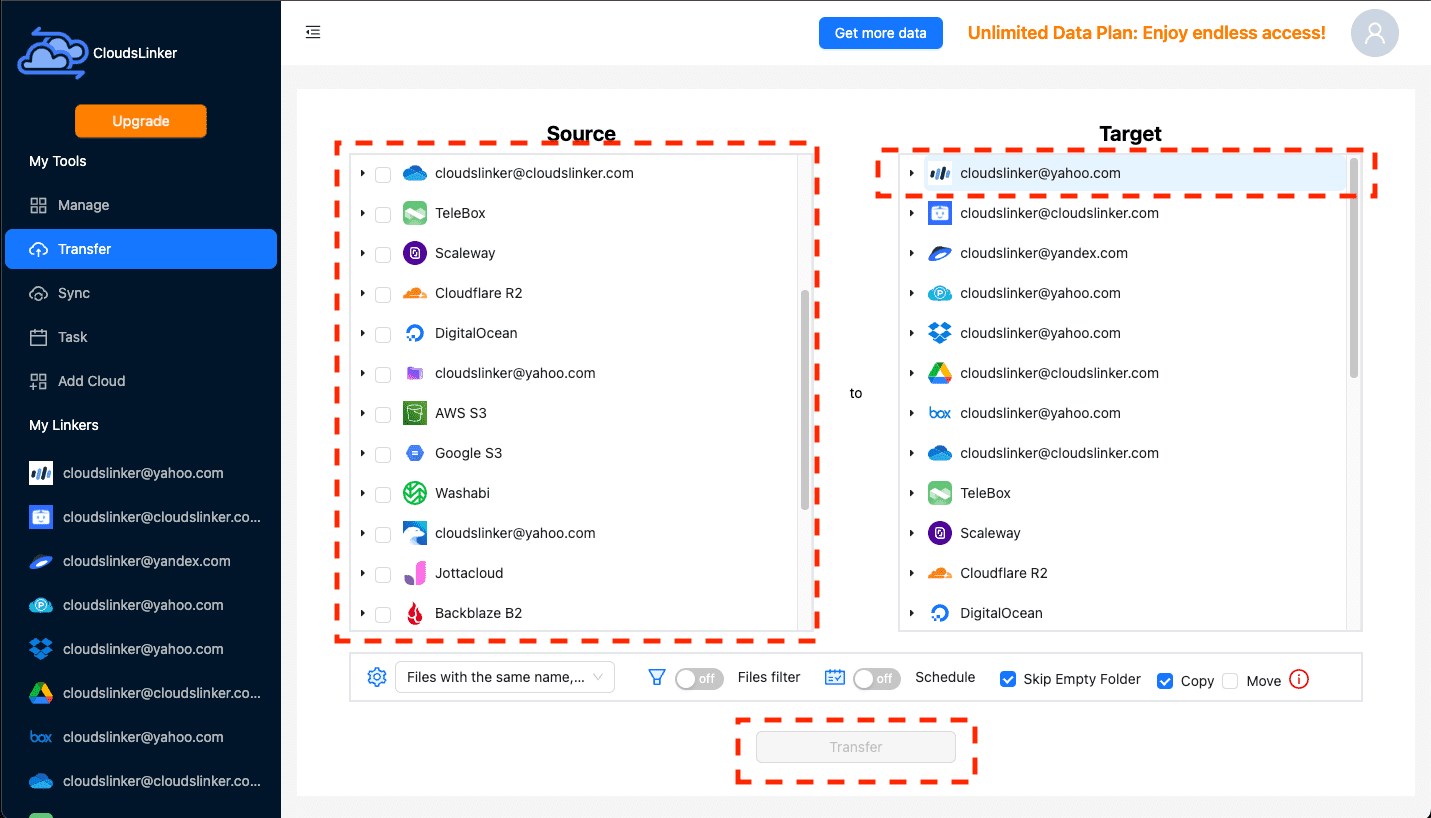Open the 'Files with the same name' dropdown
Viewport: 1431px width, 818px height.
pos(505,677)
